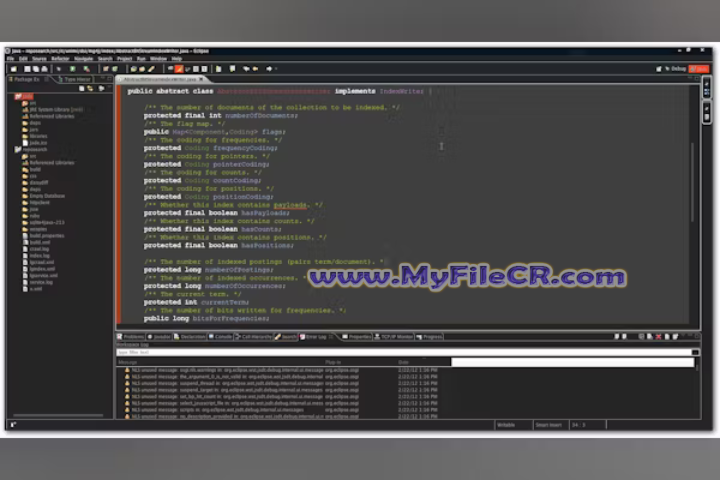Image resolution: width=720 pixels, height=480 pixels.
Task: Open the Refactor menu
Action: [x=60, y=59]
